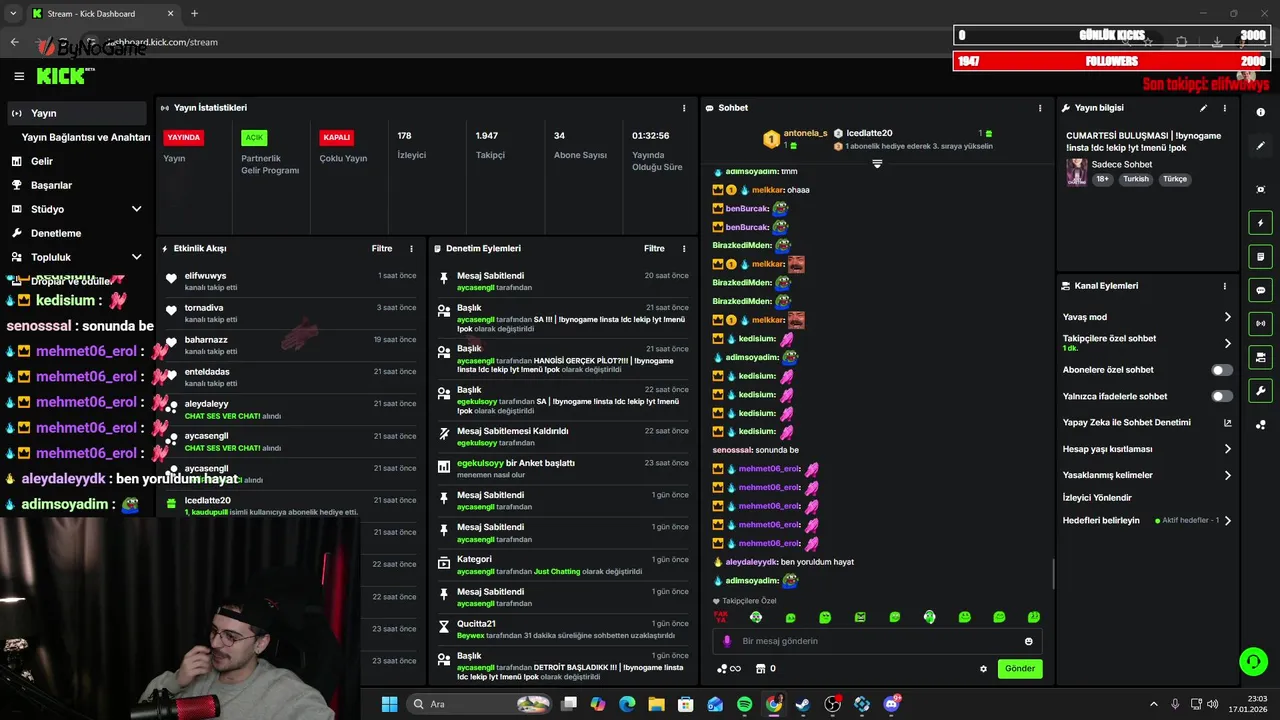Click the purple microphone icon in message box

click(x=727, y=641)
